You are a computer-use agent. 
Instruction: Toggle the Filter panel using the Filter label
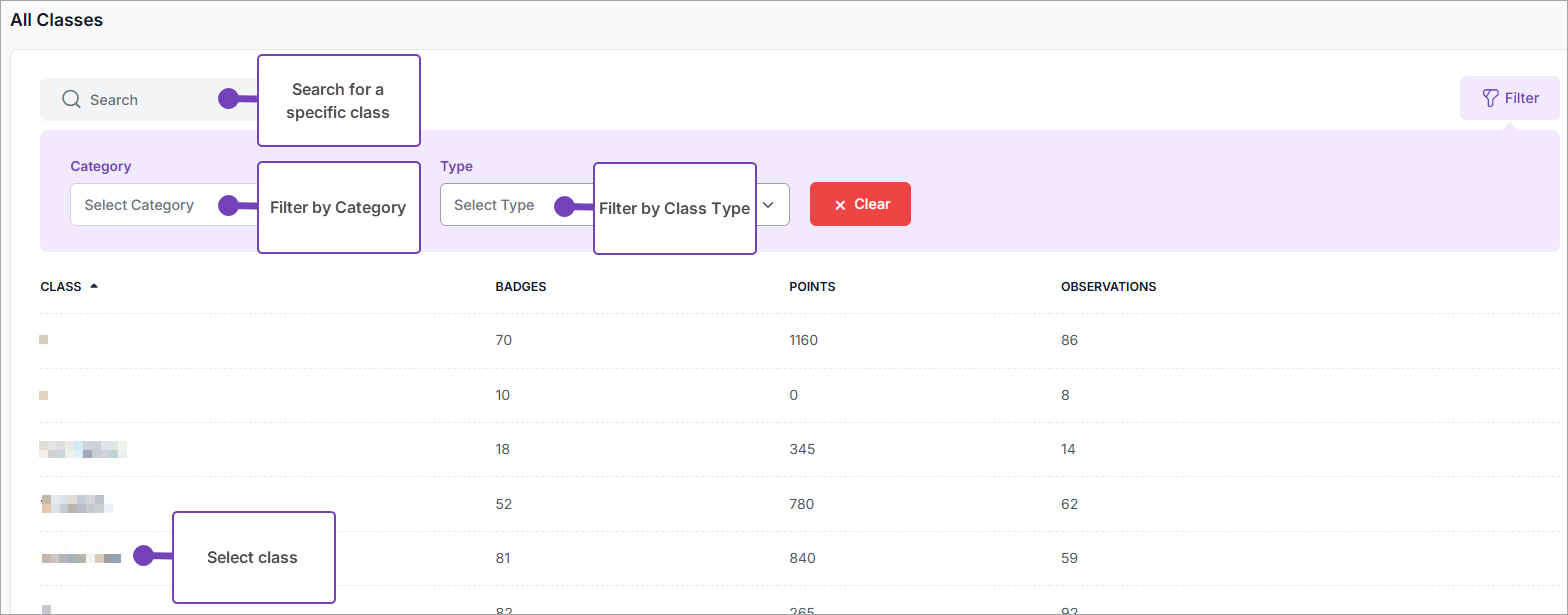(1522, 98)
